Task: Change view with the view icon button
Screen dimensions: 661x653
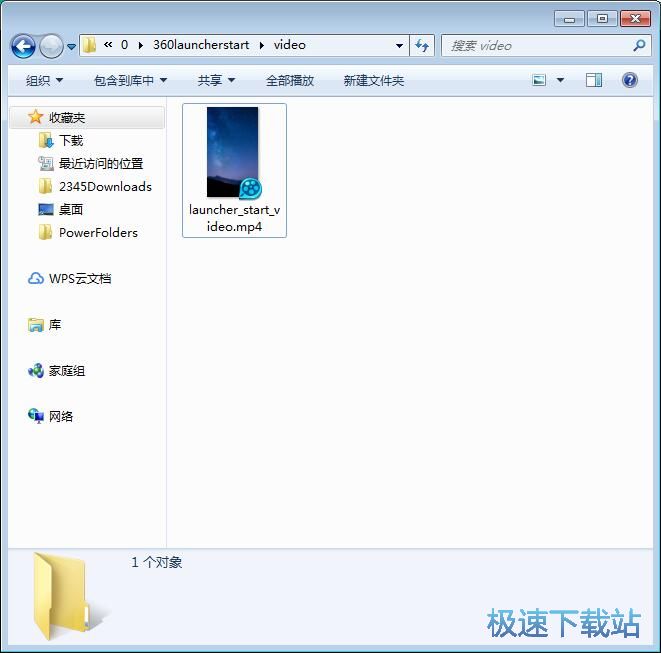Action: point(539,80)
